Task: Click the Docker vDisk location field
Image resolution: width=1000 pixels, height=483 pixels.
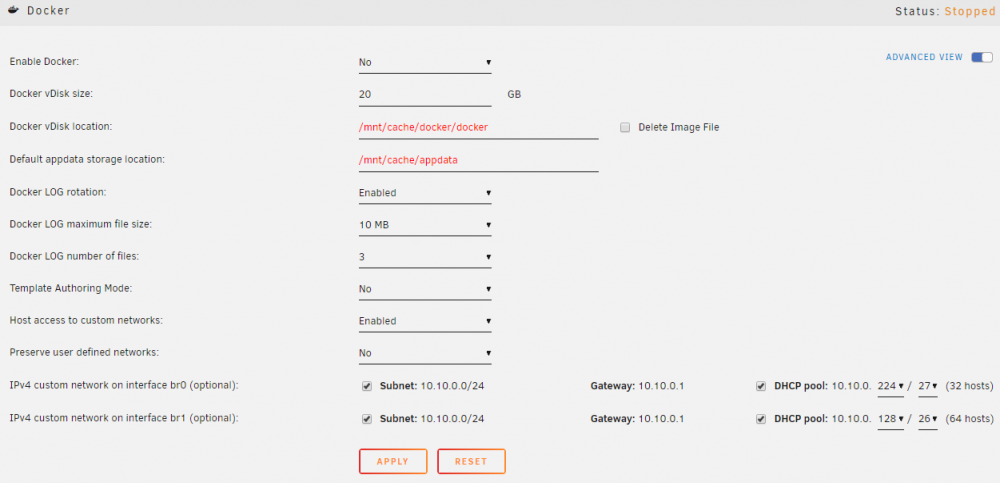Action: (x=478, y=128)
